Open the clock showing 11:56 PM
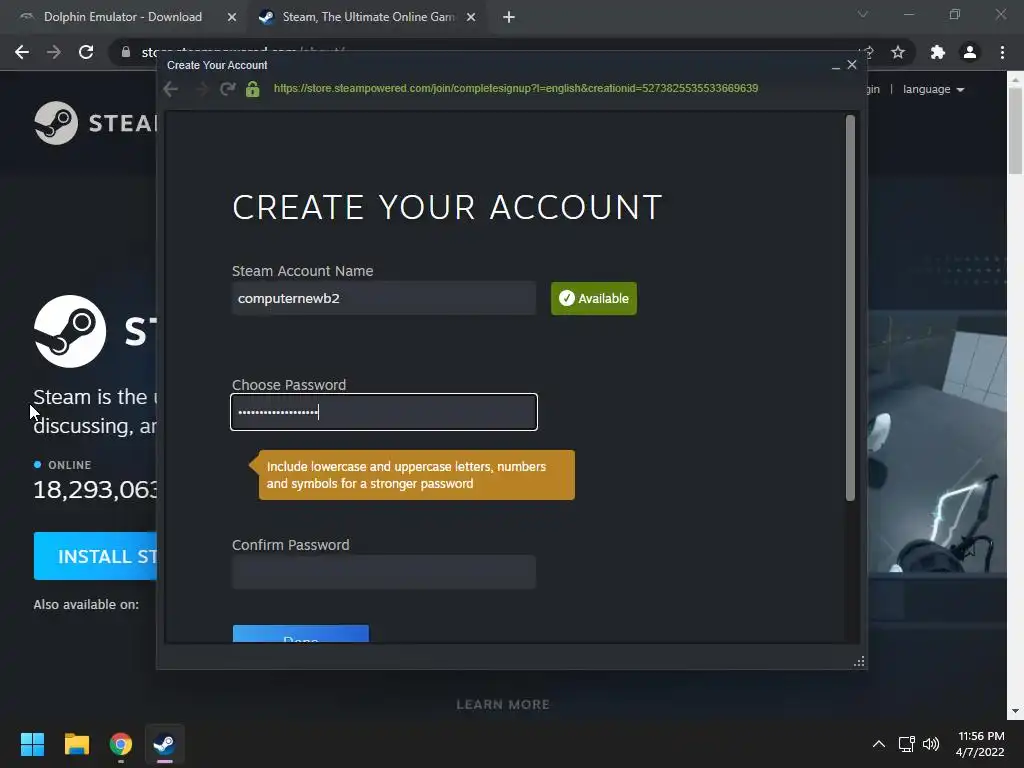Viewport: 1024px width, 768px height. tap(980, 744)
